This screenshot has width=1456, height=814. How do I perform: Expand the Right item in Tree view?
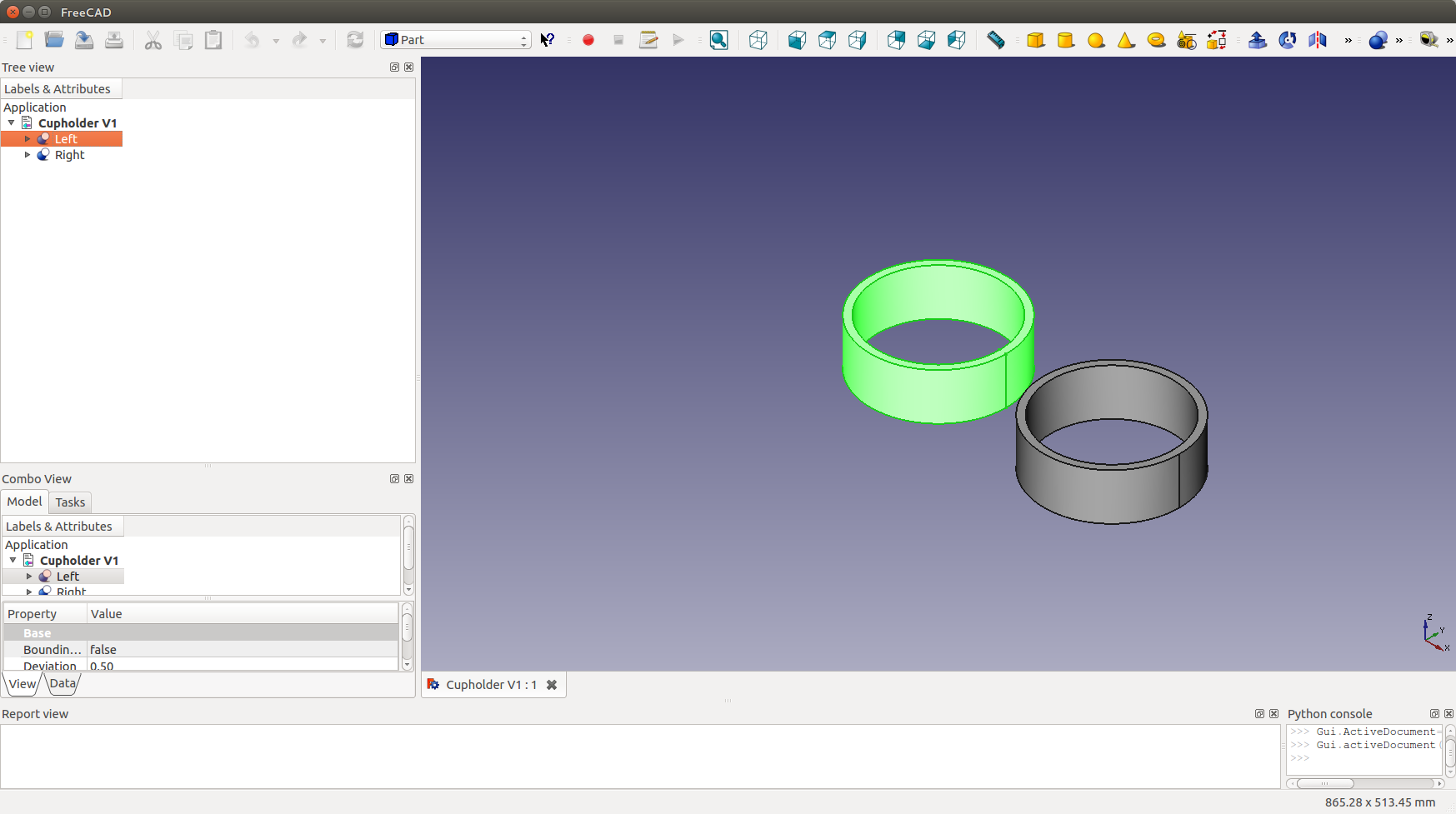pyautogui.click(x=28, y=155)
